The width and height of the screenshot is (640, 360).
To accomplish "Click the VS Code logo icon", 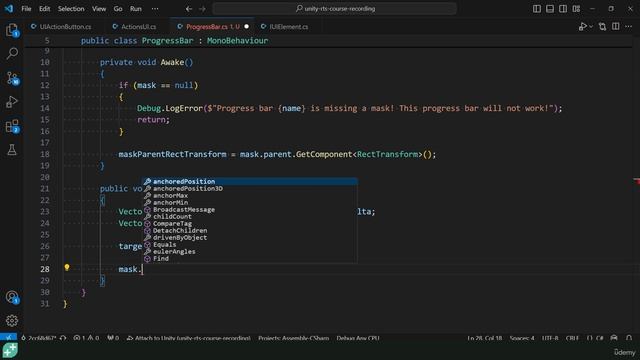I will pos(9,9).
